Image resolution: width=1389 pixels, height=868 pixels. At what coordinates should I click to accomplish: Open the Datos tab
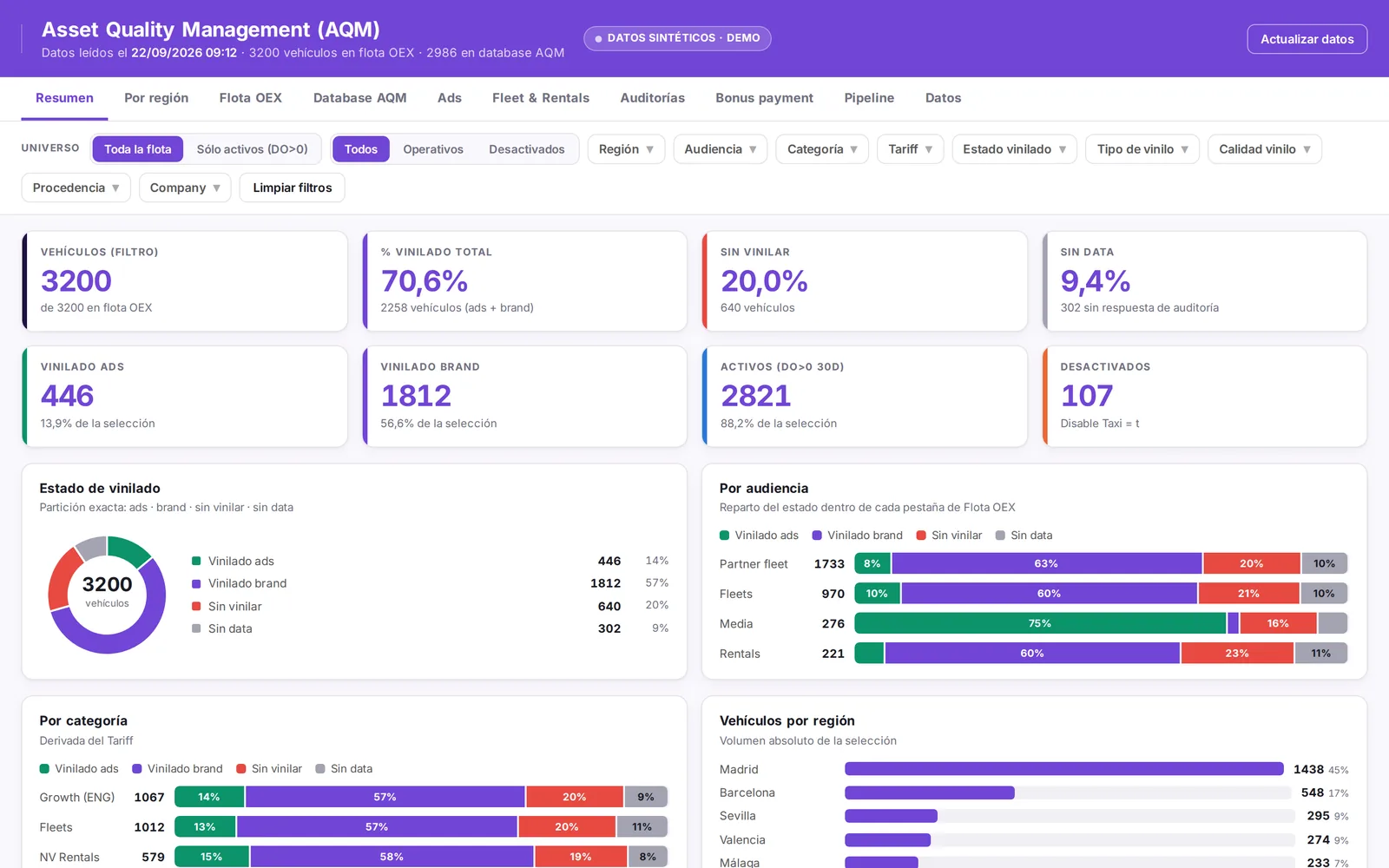click(x=943, y=98)
